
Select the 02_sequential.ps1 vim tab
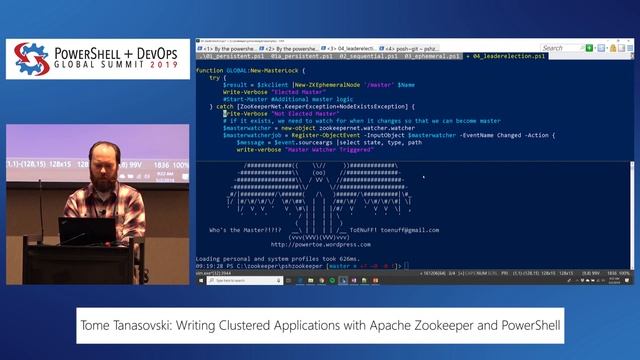click(x=368, y=56)
